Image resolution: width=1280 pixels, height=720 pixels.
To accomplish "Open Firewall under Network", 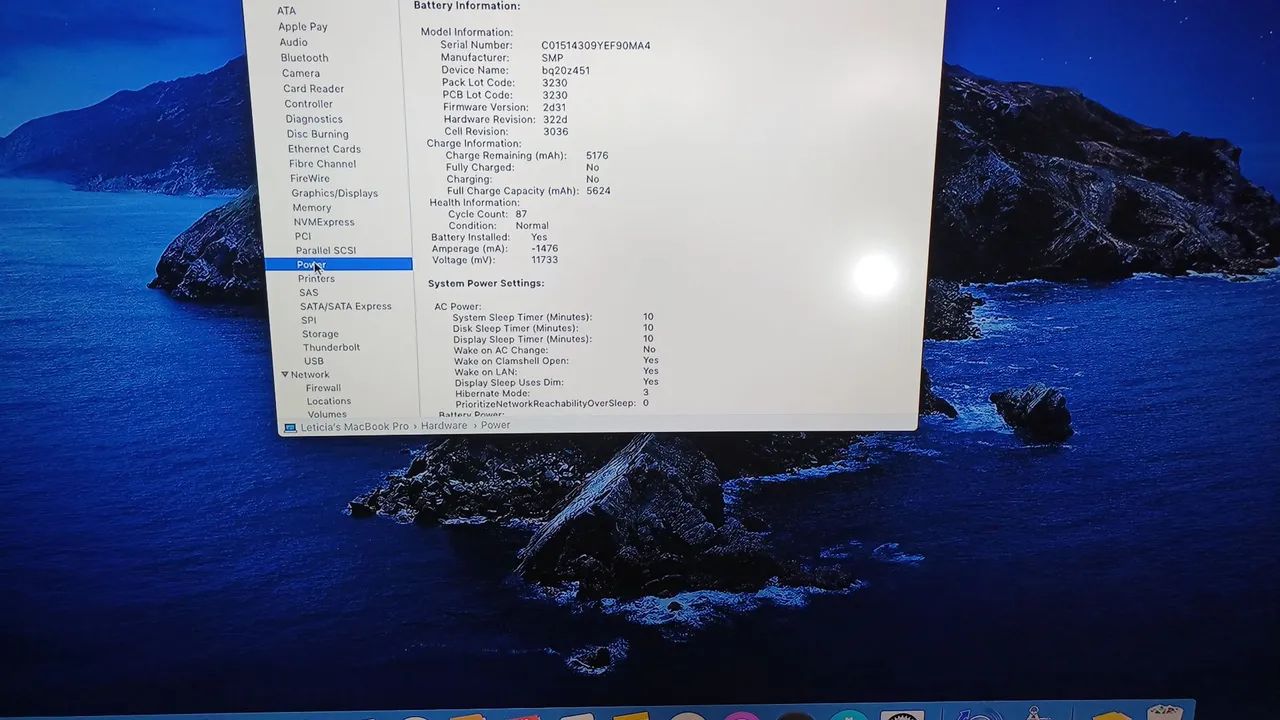I will 323,388.
